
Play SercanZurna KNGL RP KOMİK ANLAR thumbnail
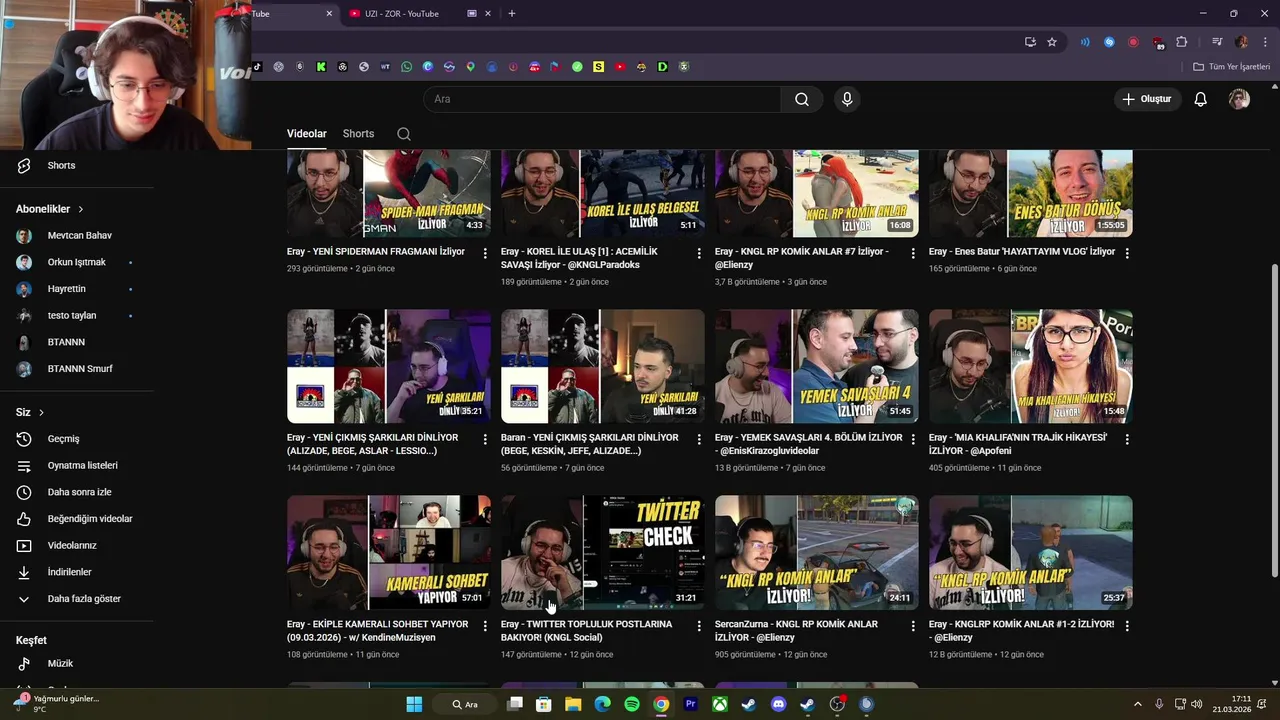(x=817, y=552)
